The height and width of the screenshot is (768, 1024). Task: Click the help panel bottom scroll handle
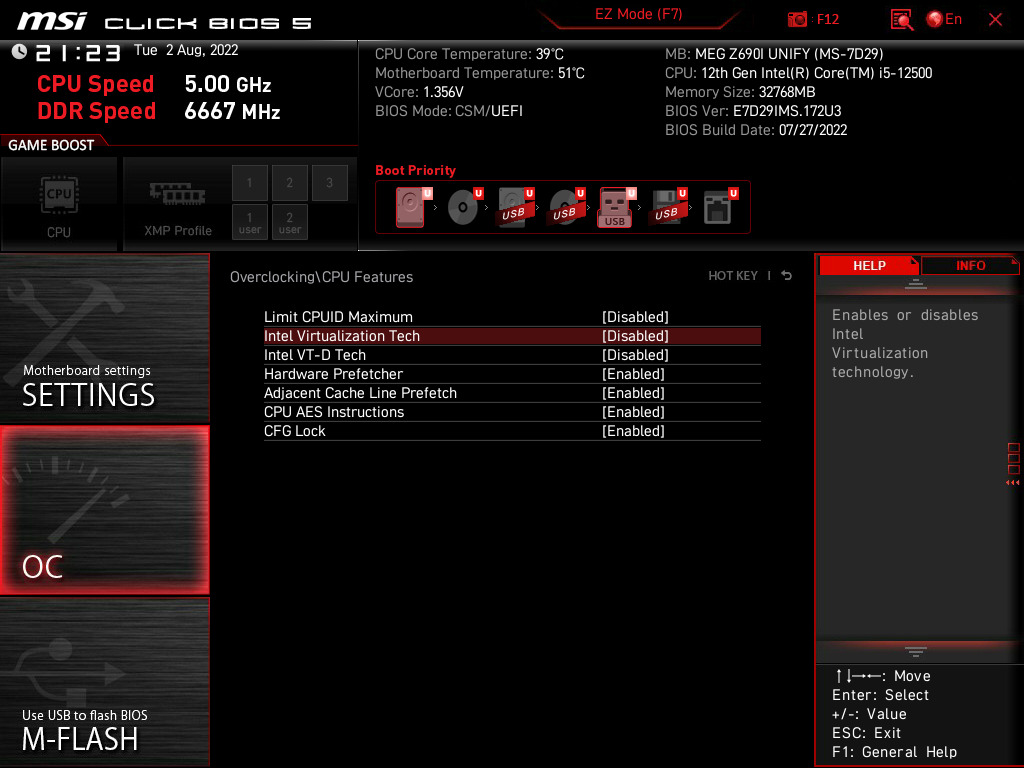pyautogui.click(x=916, y=652)
